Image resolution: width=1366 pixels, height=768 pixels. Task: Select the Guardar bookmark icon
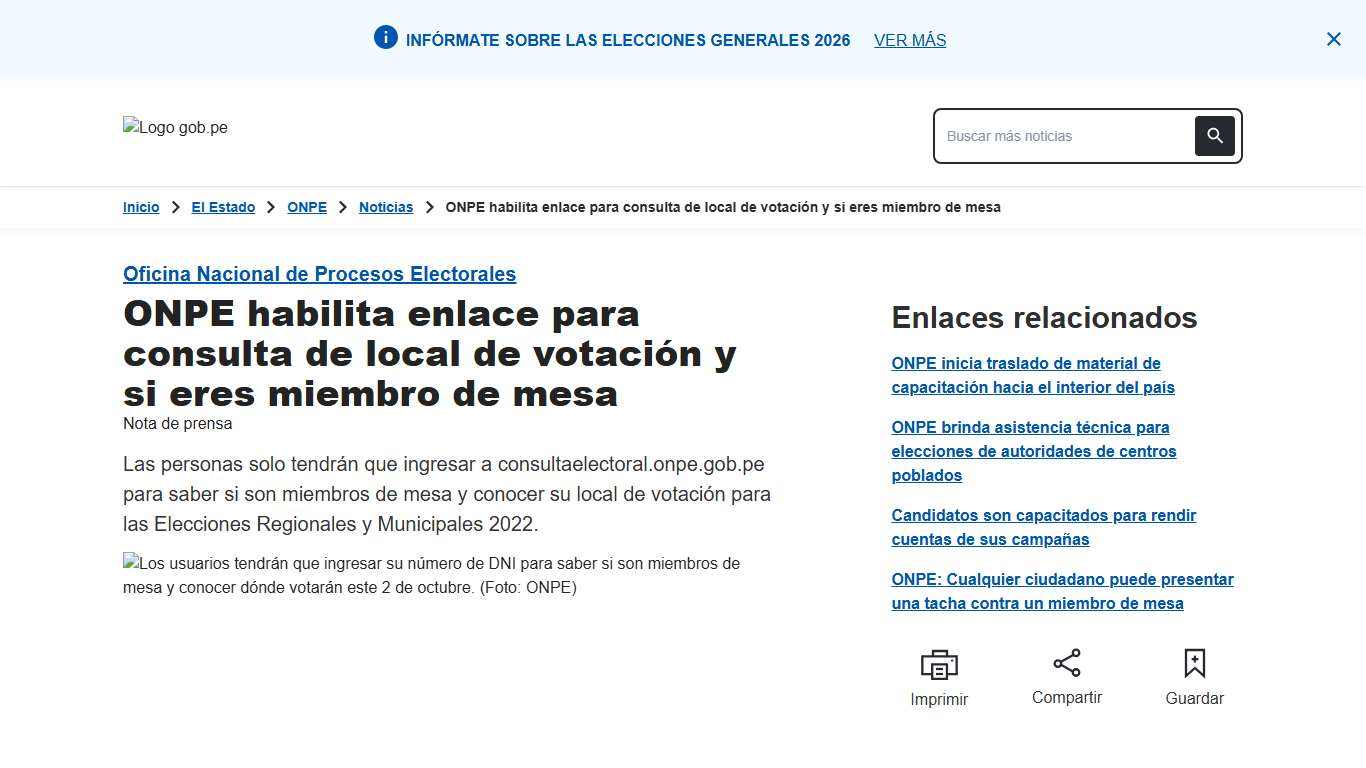pyautogui.click(x=1194, y=663)
